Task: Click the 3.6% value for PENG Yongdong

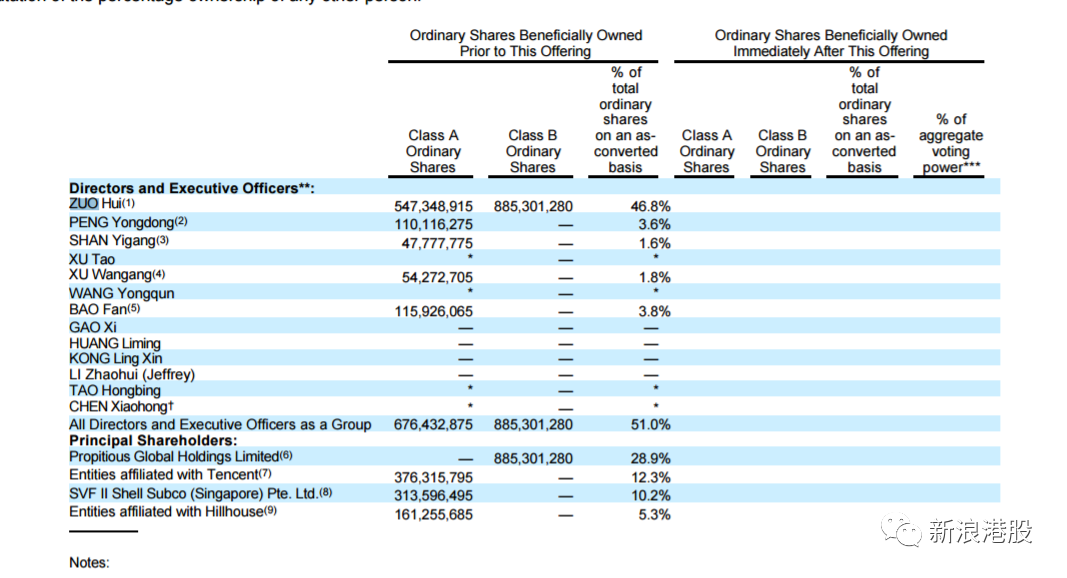Action: [x=655, y=225]
